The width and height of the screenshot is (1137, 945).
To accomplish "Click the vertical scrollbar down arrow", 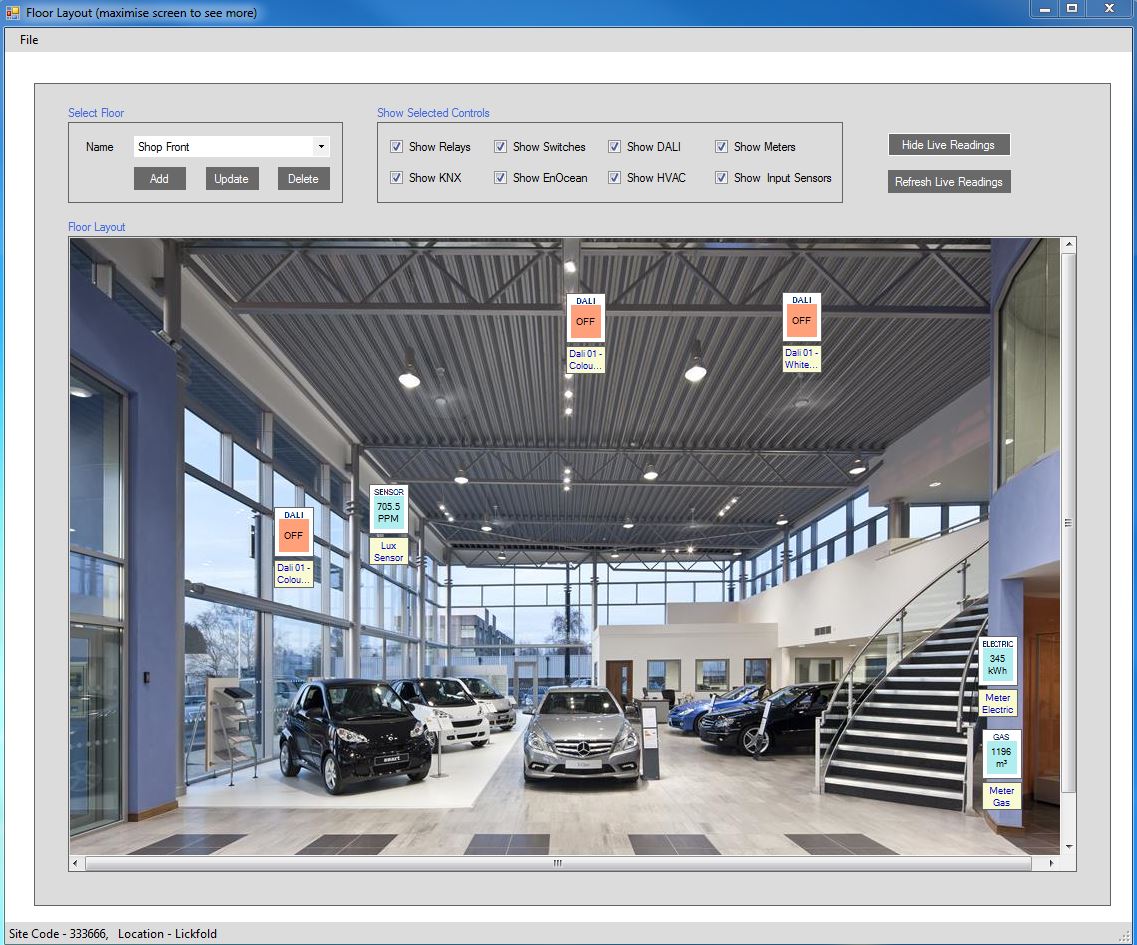I will (x=1068, y=846).
